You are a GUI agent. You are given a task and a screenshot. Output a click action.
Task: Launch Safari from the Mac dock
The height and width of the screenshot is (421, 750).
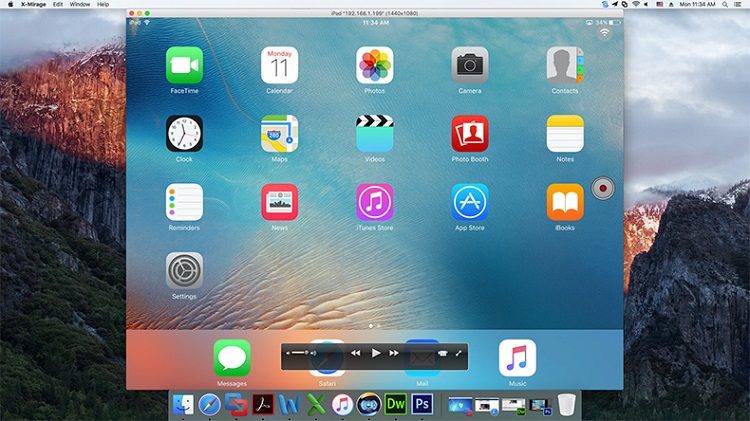point(210,405)
